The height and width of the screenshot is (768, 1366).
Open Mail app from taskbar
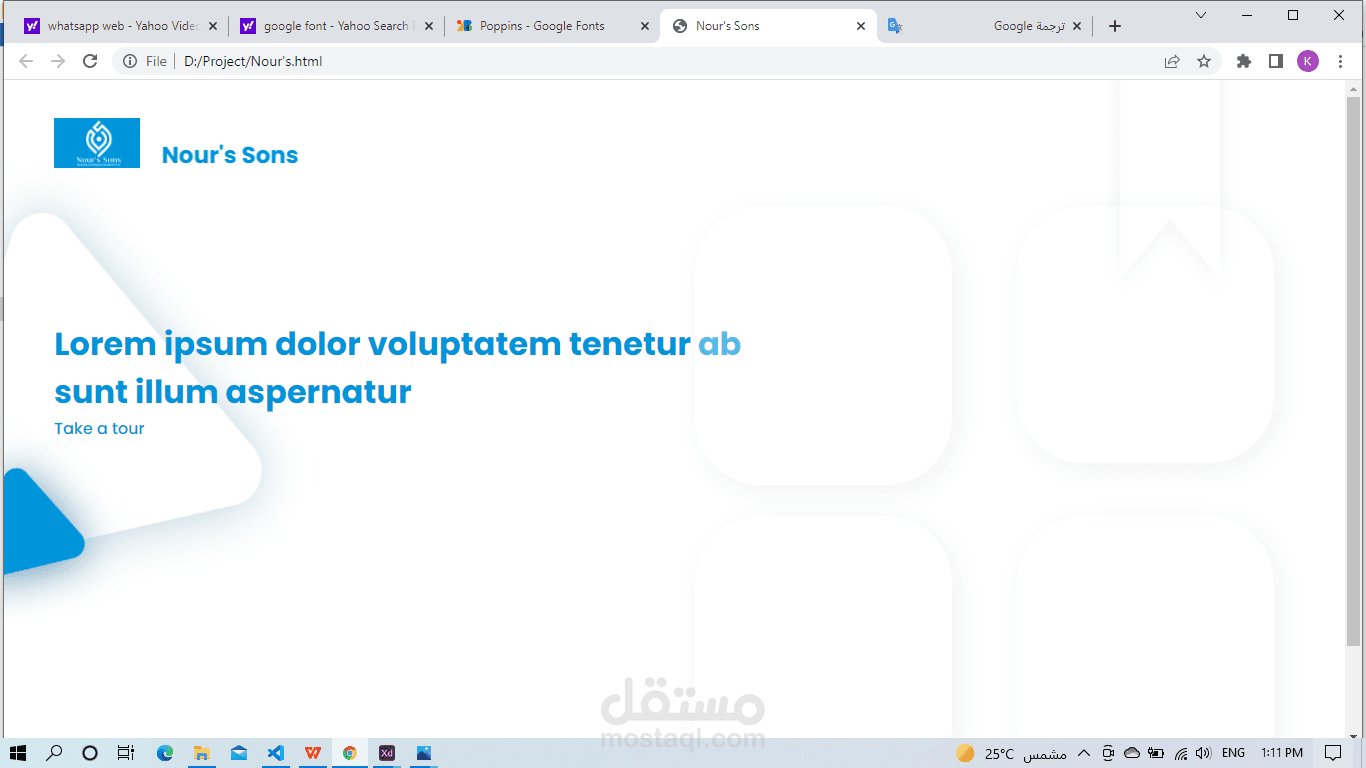coord(239,753)
